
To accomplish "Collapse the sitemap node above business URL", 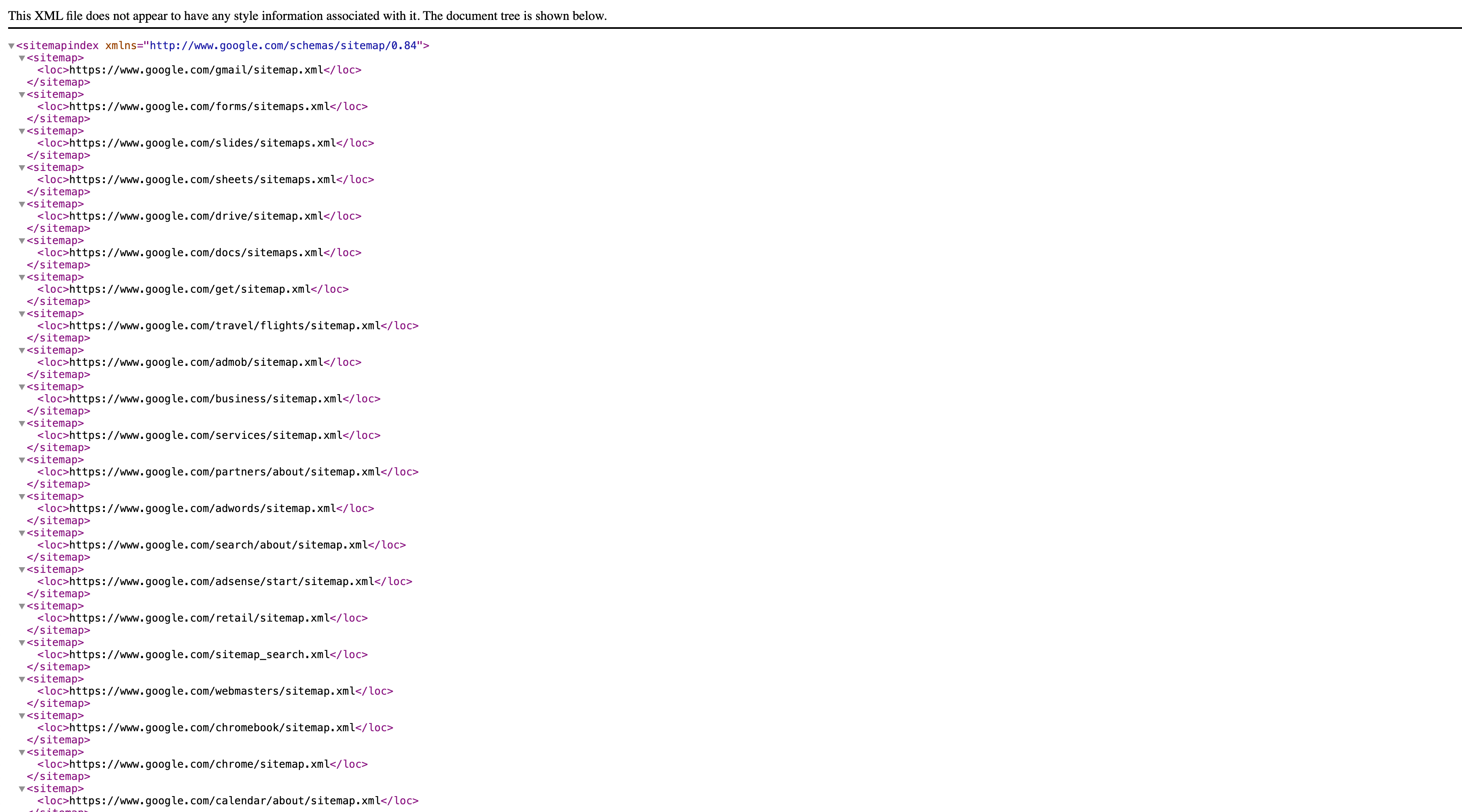I will (22, 387).
